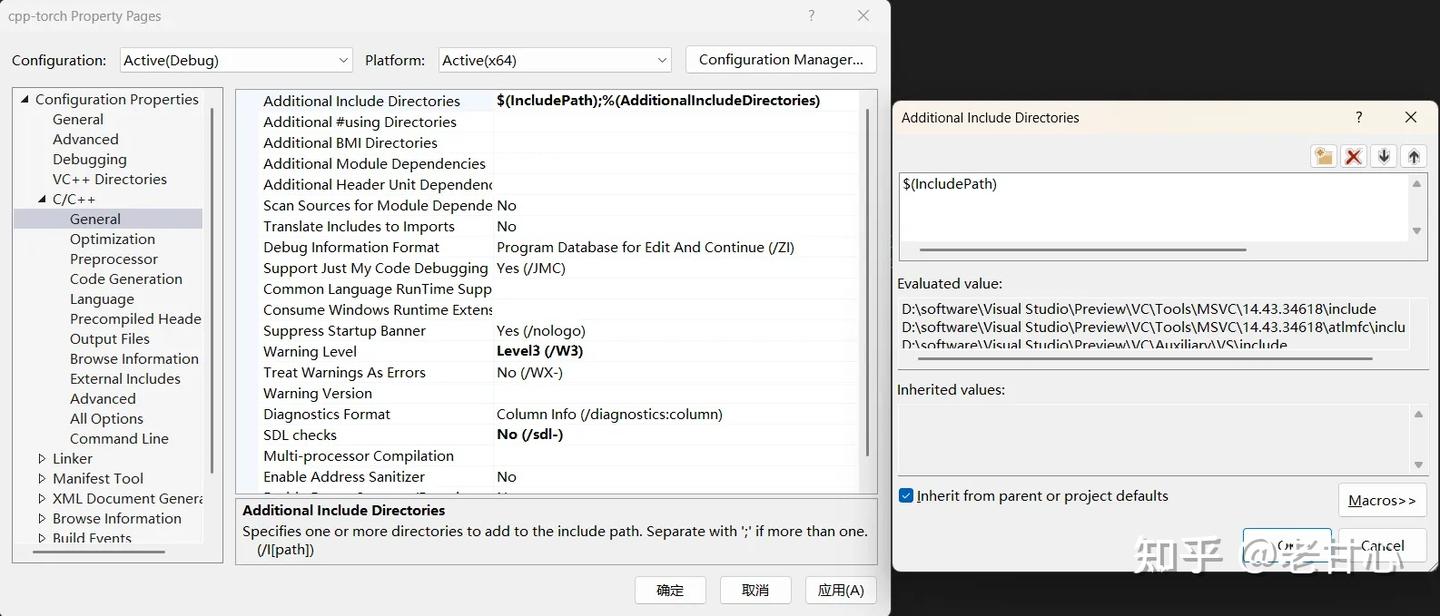Click the help question mark in Property Pages title bar

(811, 16)
